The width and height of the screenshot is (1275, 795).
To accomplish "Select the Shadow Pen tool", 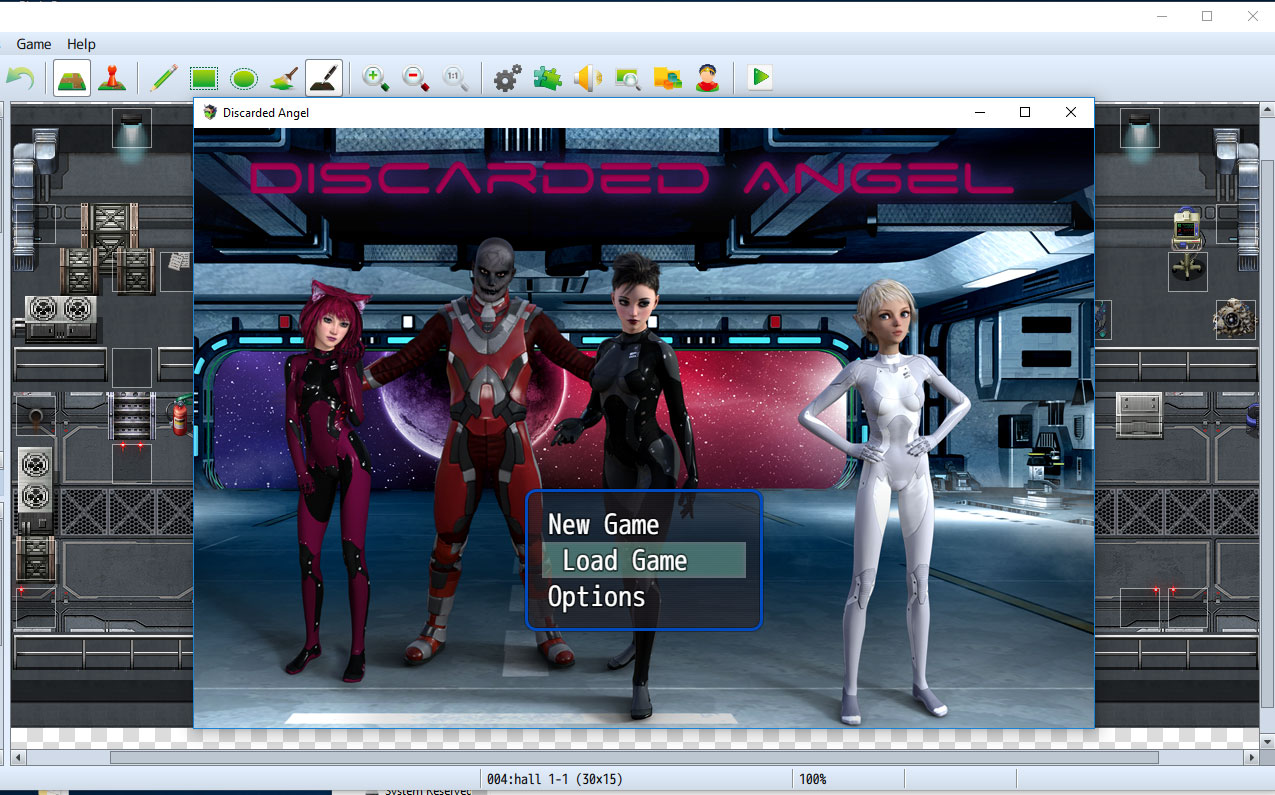I will (x=324, y=78).
